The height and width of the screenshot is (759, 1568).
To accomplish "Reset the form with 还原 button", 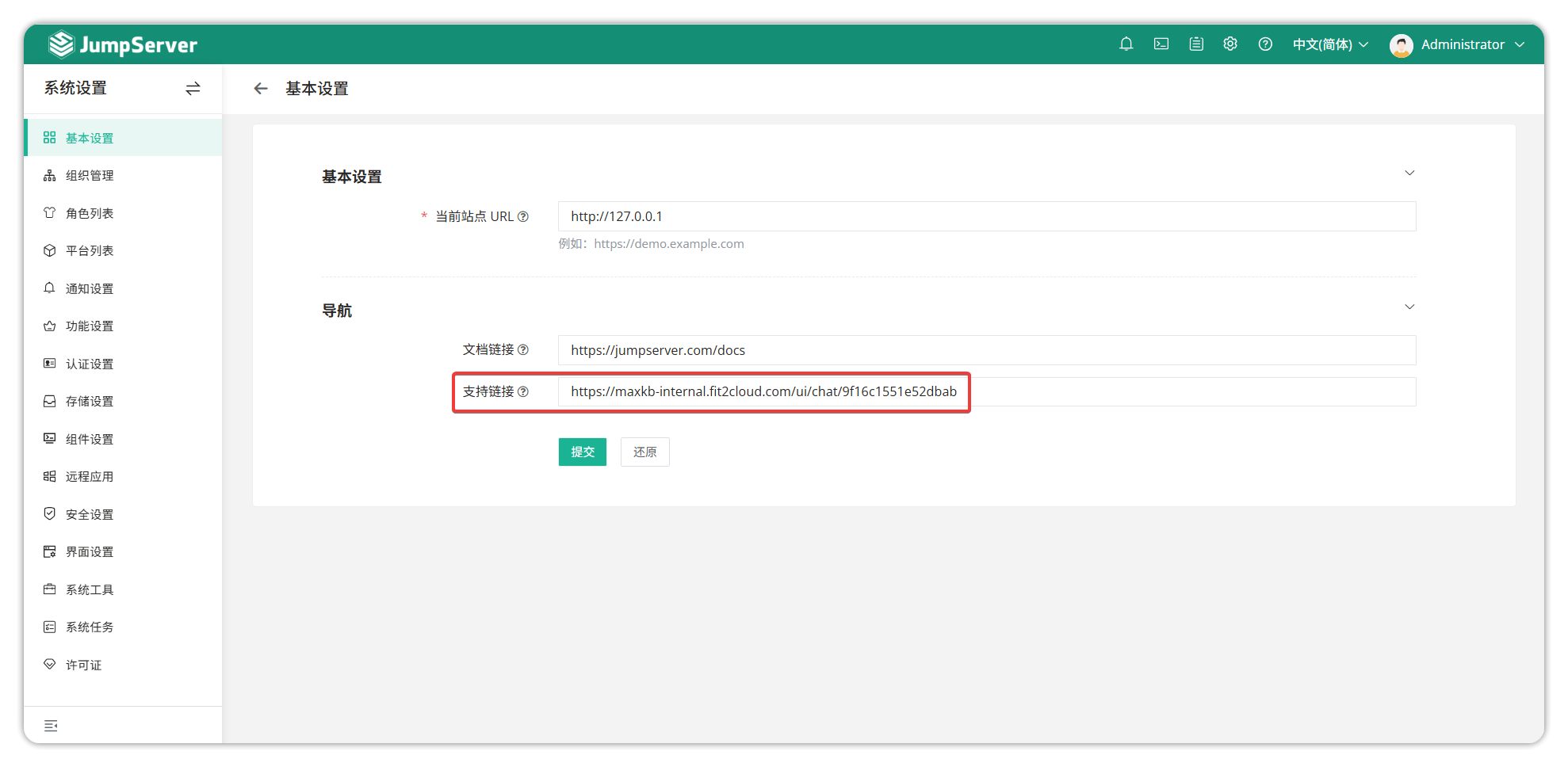I will [644, 452].
